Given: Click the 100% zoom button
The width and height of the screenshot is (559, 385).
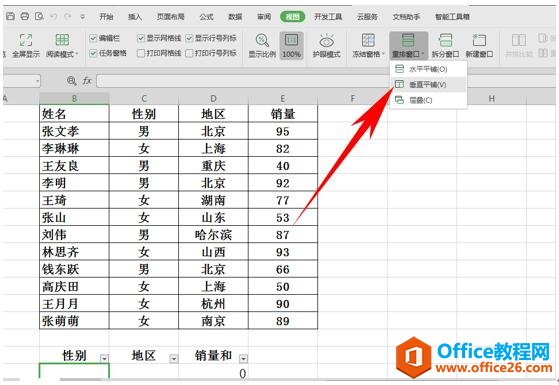Looking at the screenshot, I should [291, 45].
